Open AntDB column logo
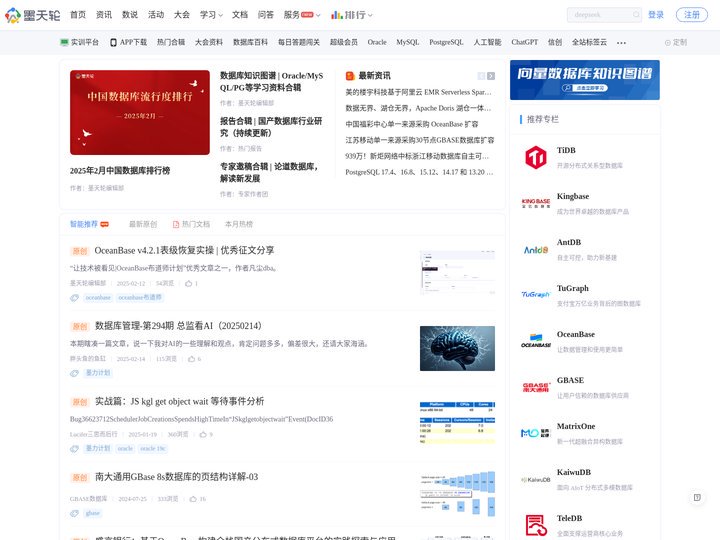Screen dimensions: 720x540 click(535, 249)
